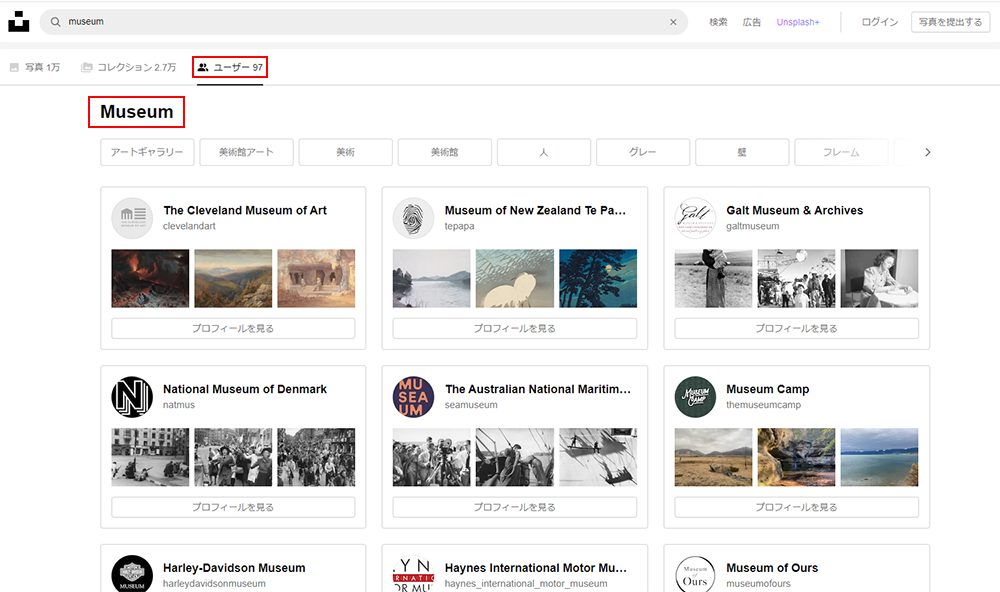Open first Cleveland Museum volcano painting thumbnail
Image resolution: width=1000 pixels, height=592 pixels.
pyautogui.click(x=150, y=278)
